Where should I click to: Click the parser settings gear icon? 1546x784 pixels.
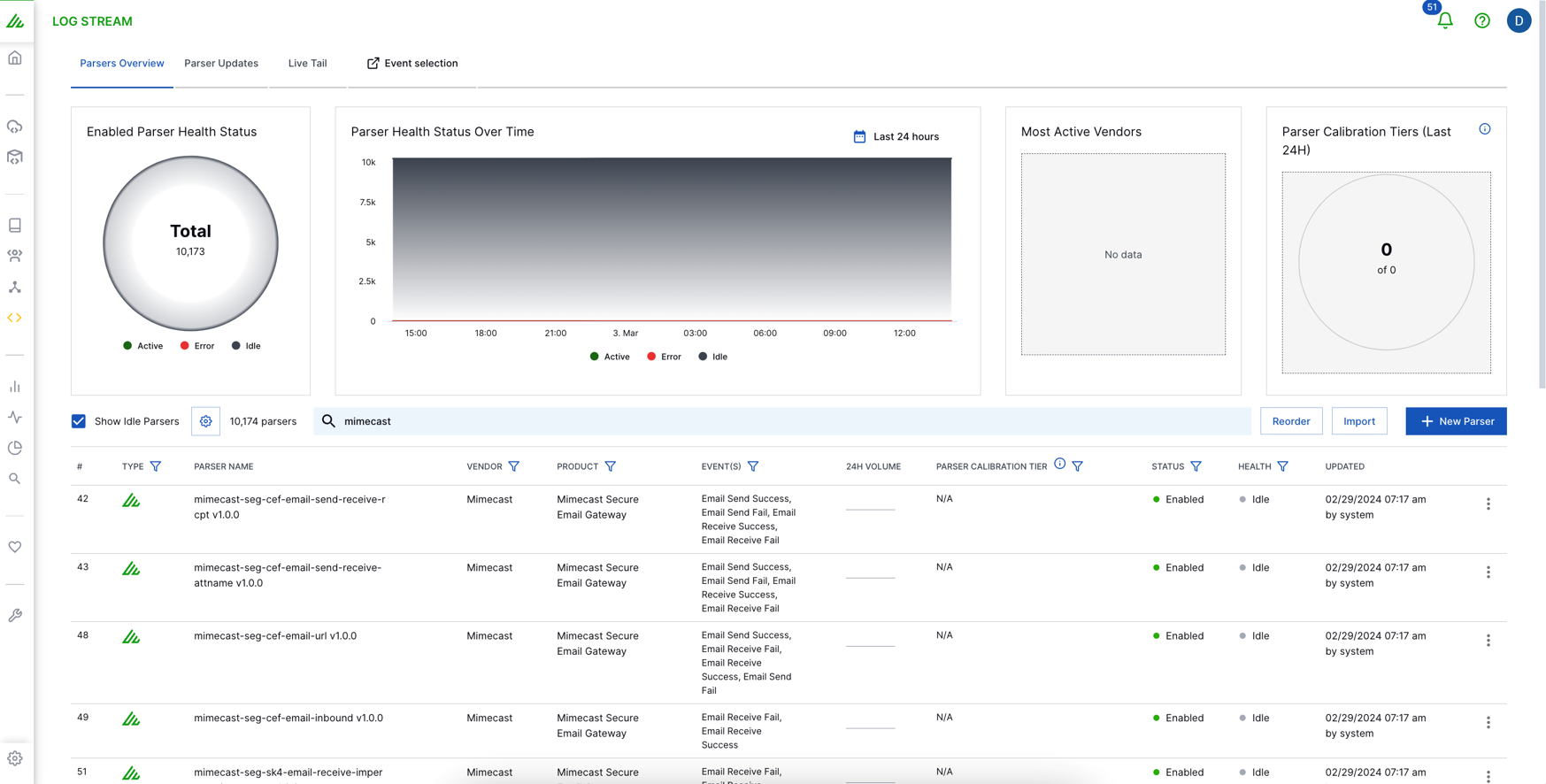point(205,421)
